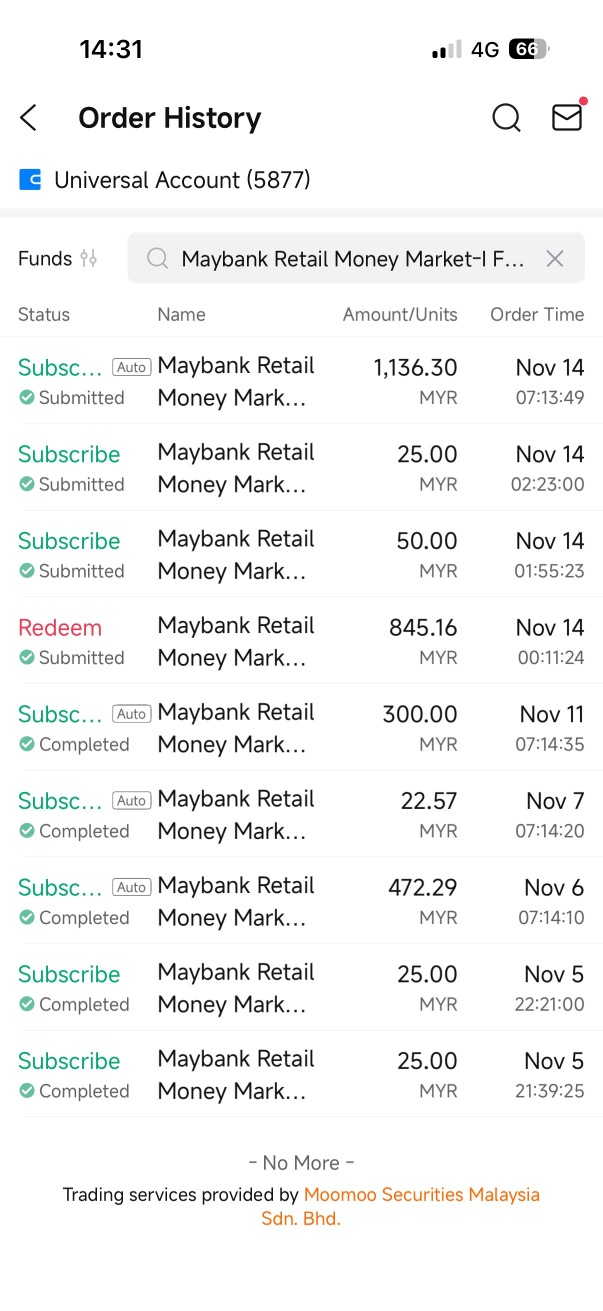The width and height of the screenshot is (603, 1311).
Task: Open the 50.00 MYR Subscribe order
Action: click(x=301, y=554)
